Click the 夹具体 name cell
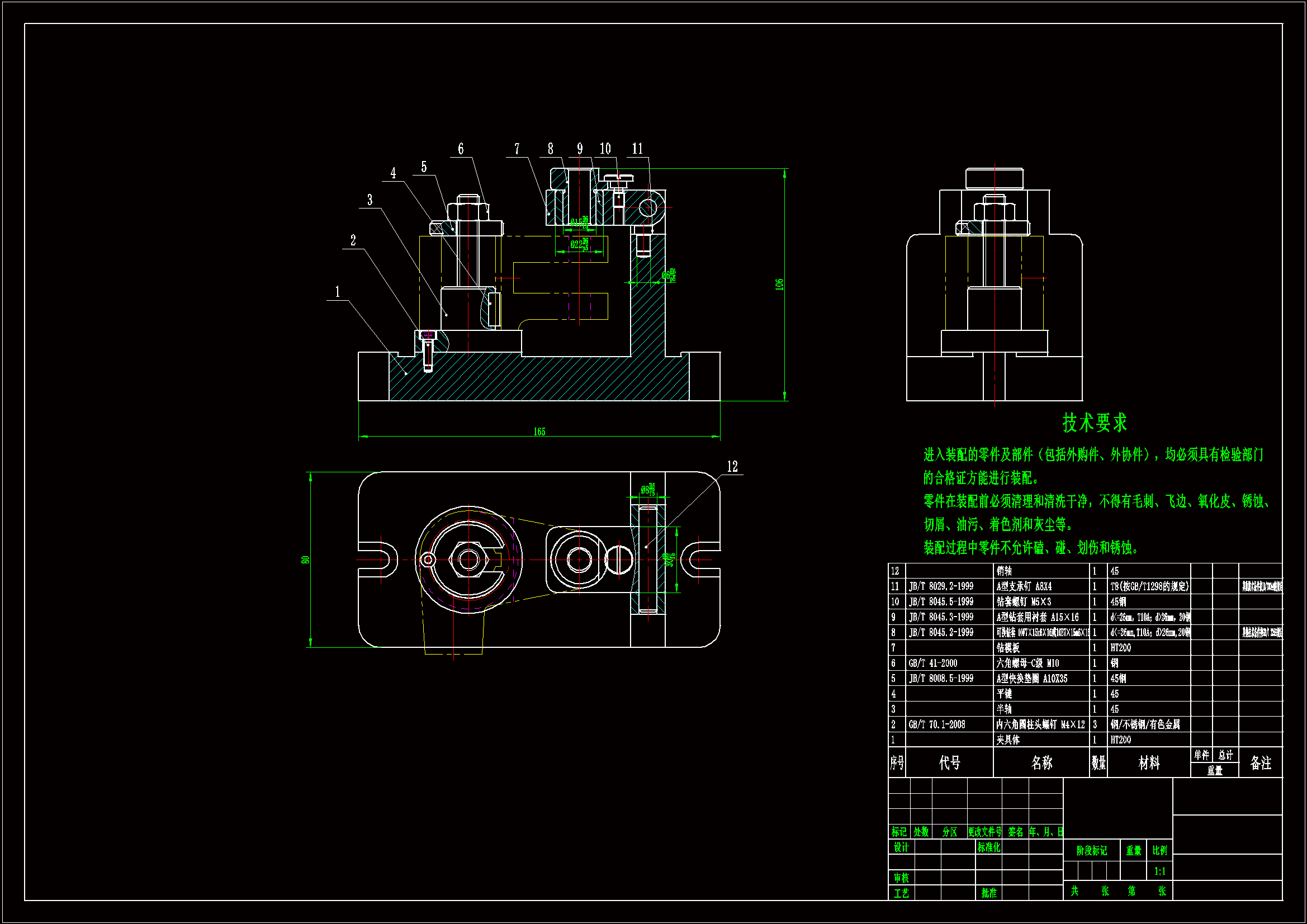Image resolution: width=1307 pixels, height=924 pixels. pyautogui.click(x=1007, y=740)
